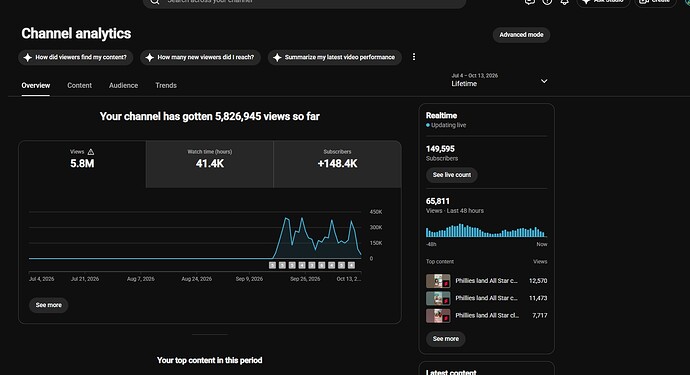Image resolution: width=690 pixels, height=375 pixels.
Task: Open the Lifetime date range dropdown
Action: click(x=499, y=80)
